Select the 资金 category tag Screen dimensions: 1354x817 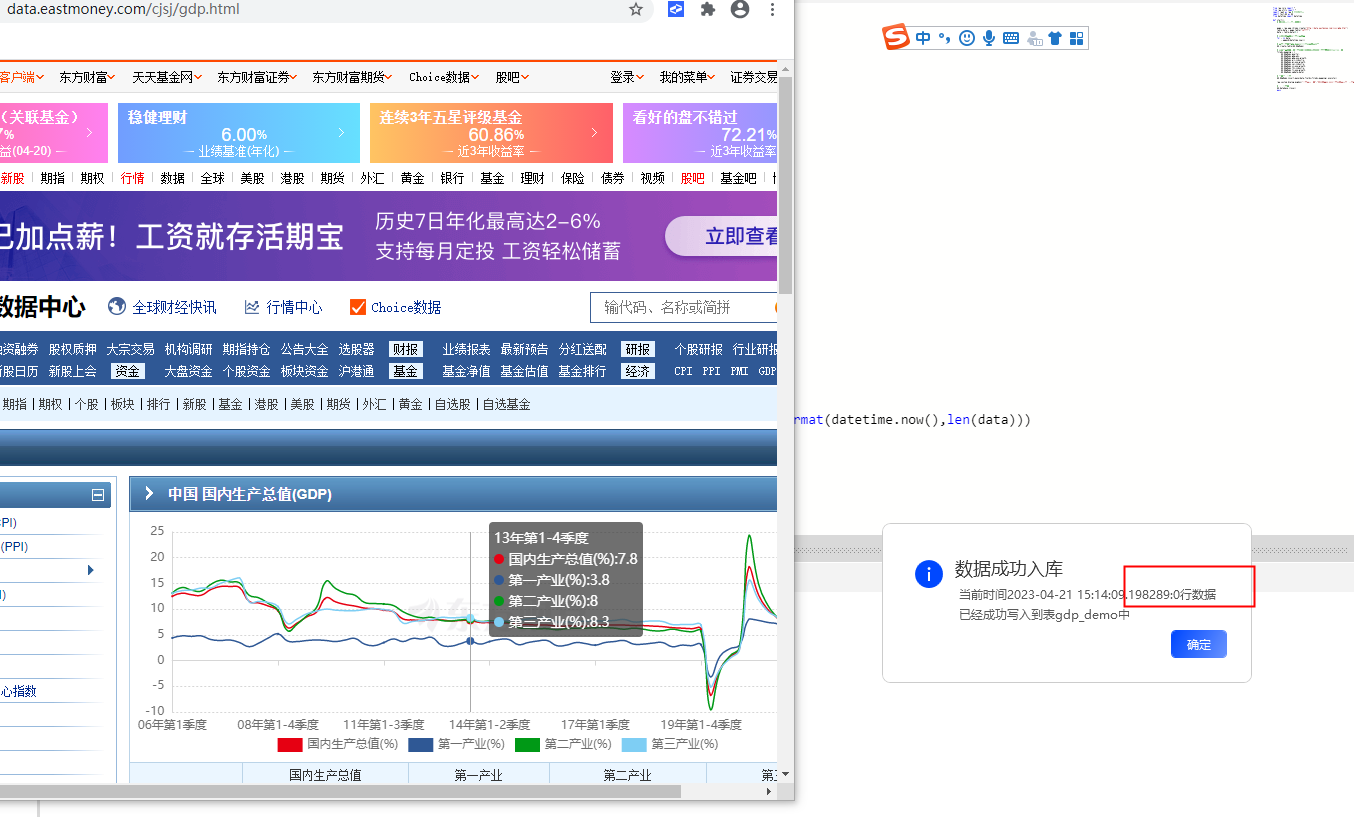click(127, 371)
